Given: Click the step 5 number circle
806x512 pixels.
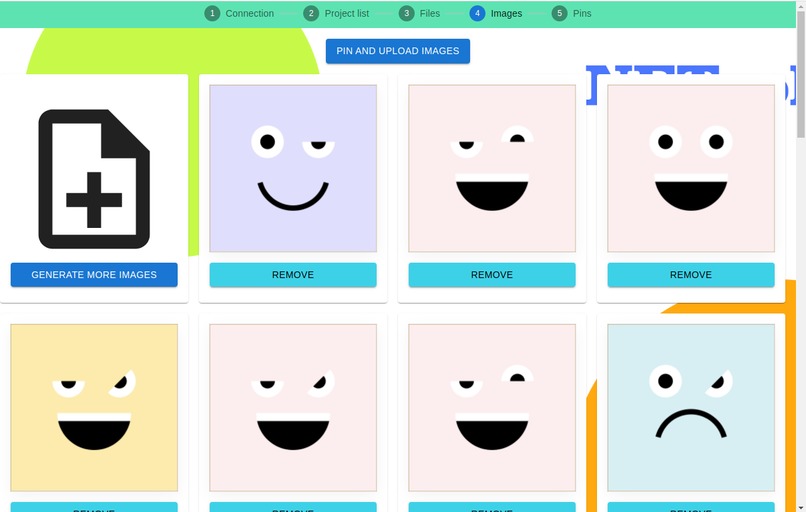Looking at the screenshot, I should [x=559, y=13].
